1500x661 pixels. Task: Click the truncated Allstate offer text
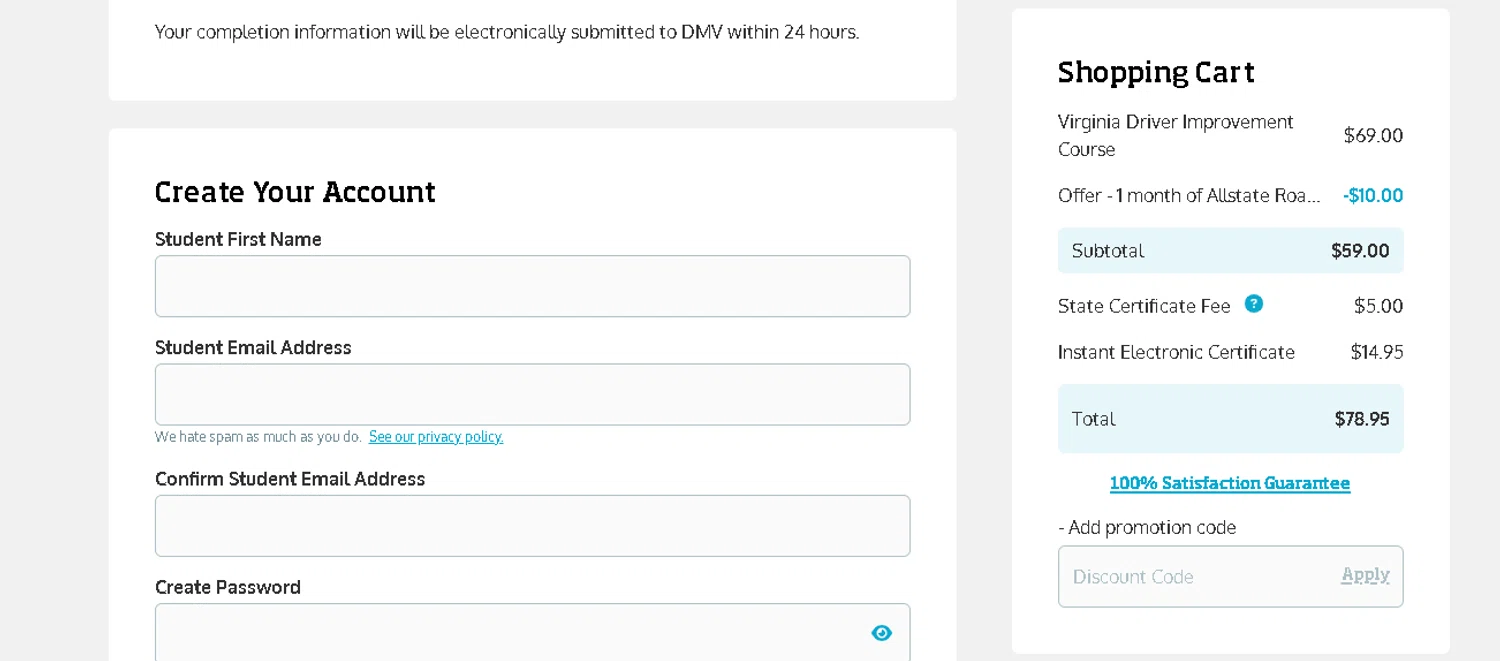[1189, 196]
